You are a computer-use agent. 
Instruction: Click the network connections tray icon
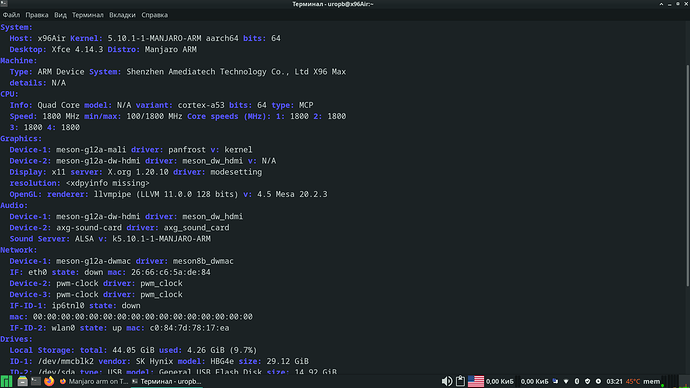pyautogui.click(x=555, y=381)
